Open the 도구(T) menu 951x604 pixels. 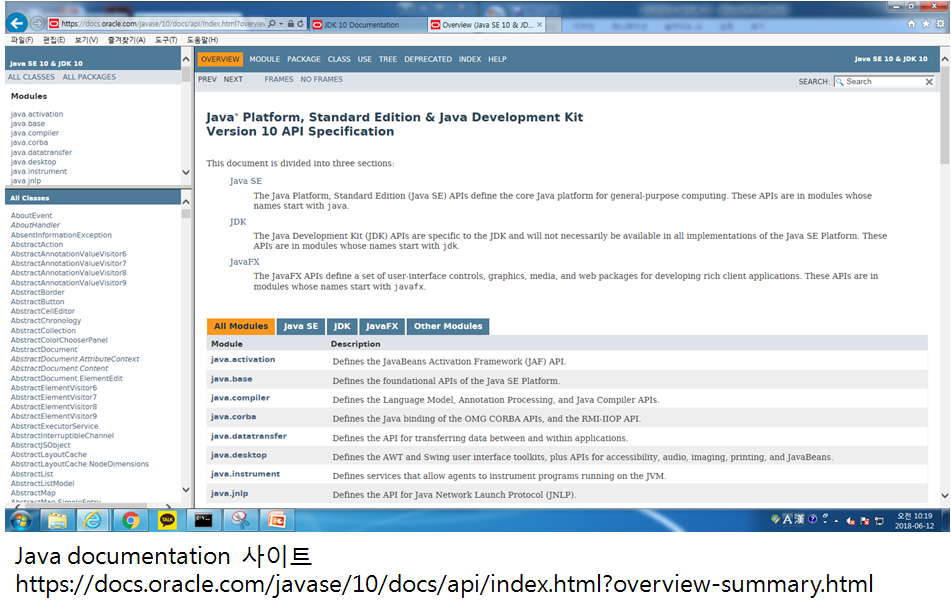coord(166,40)
